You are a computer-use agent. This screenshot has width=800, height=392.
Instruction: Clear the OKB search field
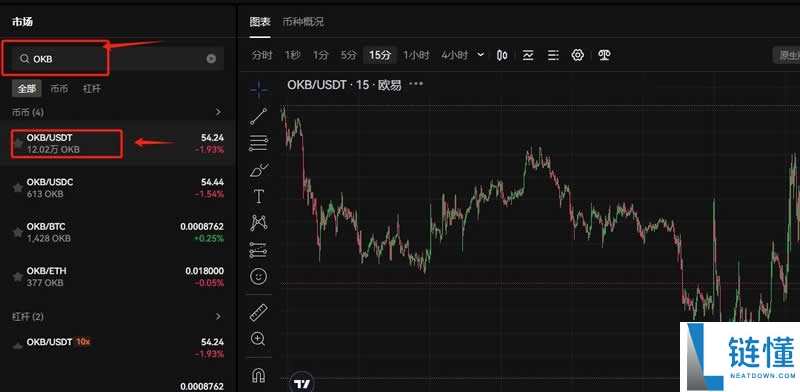click(x=211, y=59)
